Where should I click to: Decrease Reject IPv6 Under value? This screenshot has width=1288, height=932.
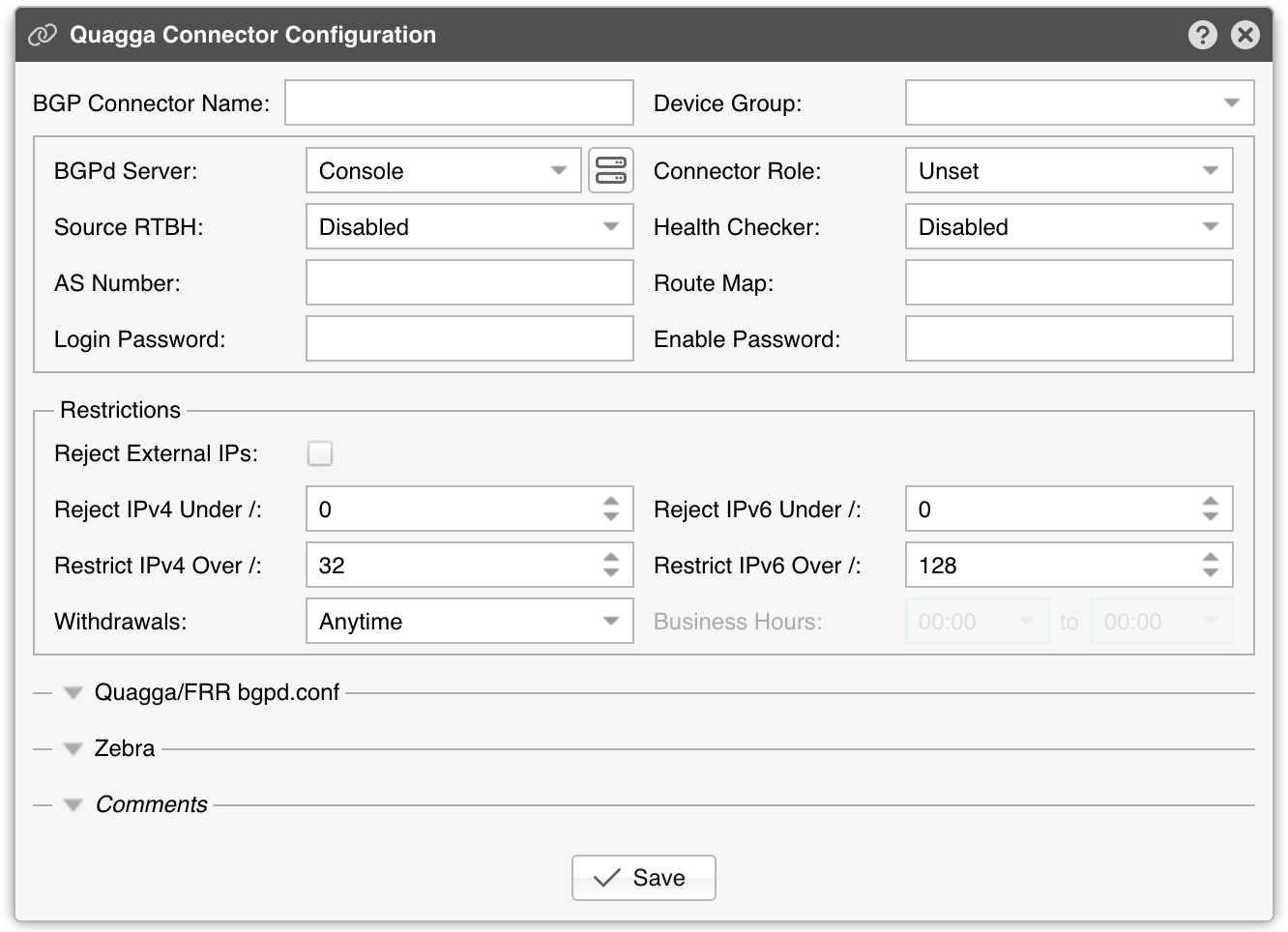pyautogui.click(x=1211, y=517)
